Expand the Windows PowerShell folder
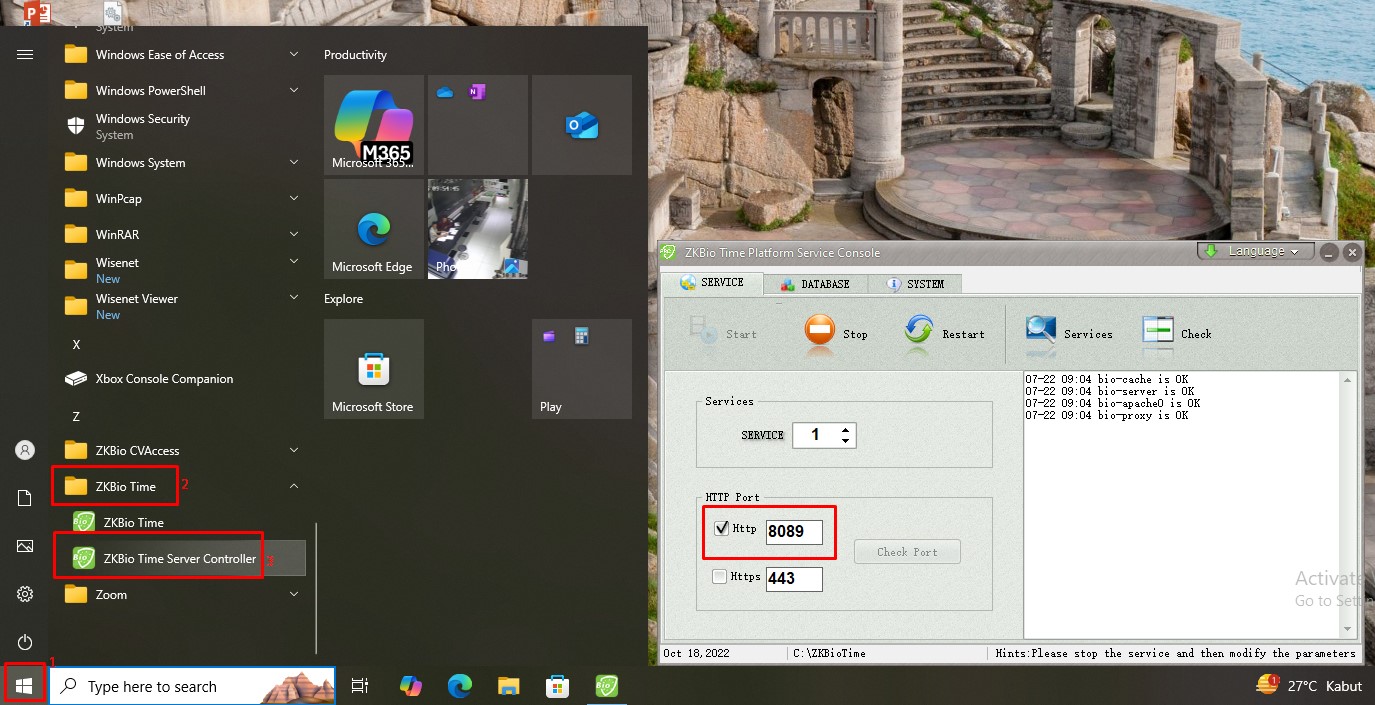Viewport: 1375px width, 705px height. [x=294, y=90]
